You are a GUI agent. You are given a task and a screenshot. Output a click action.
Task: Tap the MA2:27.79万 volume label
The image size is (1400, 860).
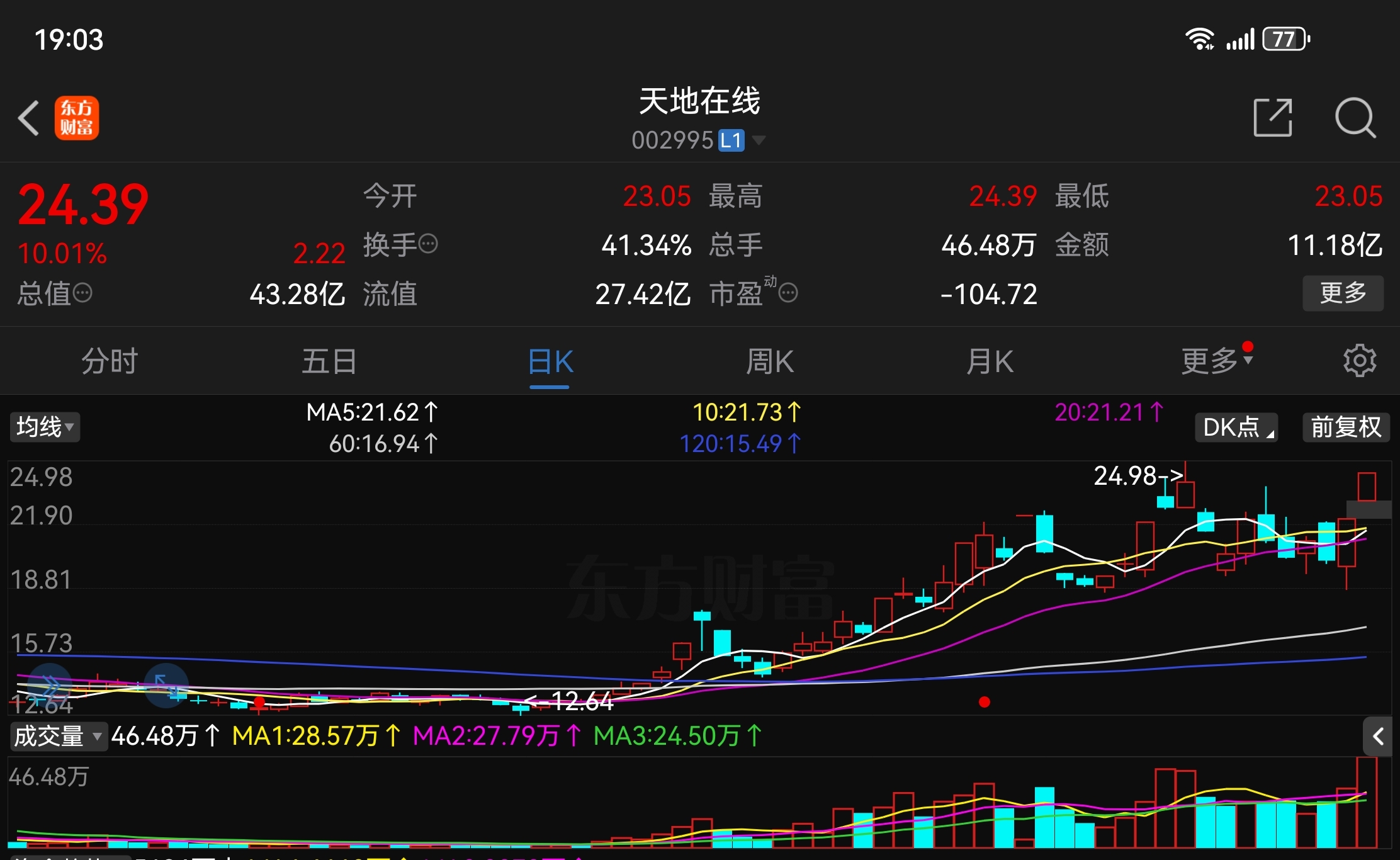[497, 736]
